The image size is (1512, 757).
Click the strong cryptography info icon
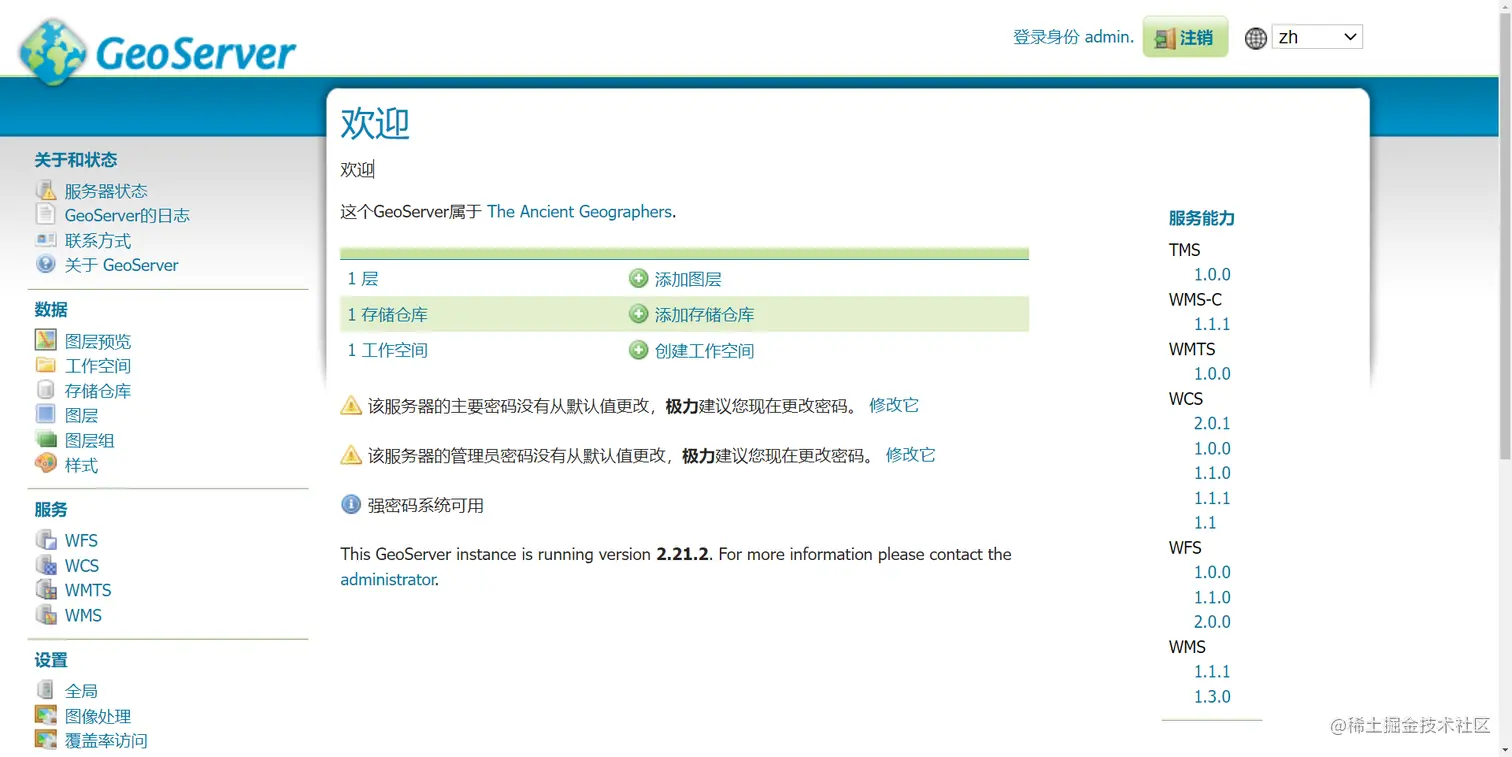coord(351,504)
